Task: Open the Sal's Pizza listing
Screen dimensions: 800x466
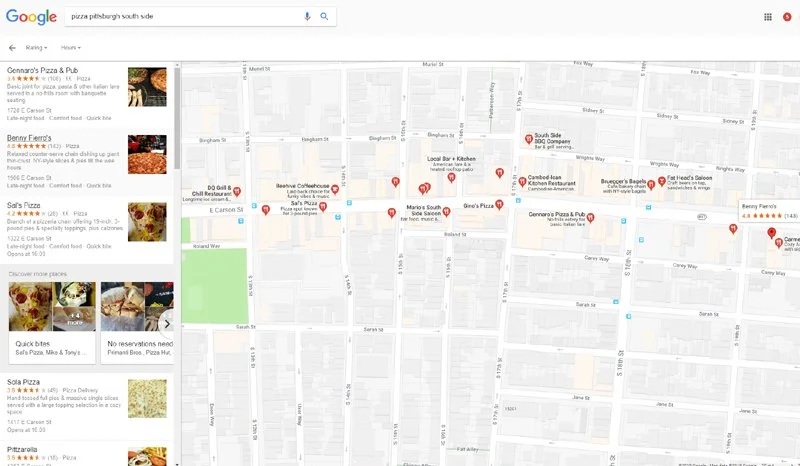Action: 87,230
